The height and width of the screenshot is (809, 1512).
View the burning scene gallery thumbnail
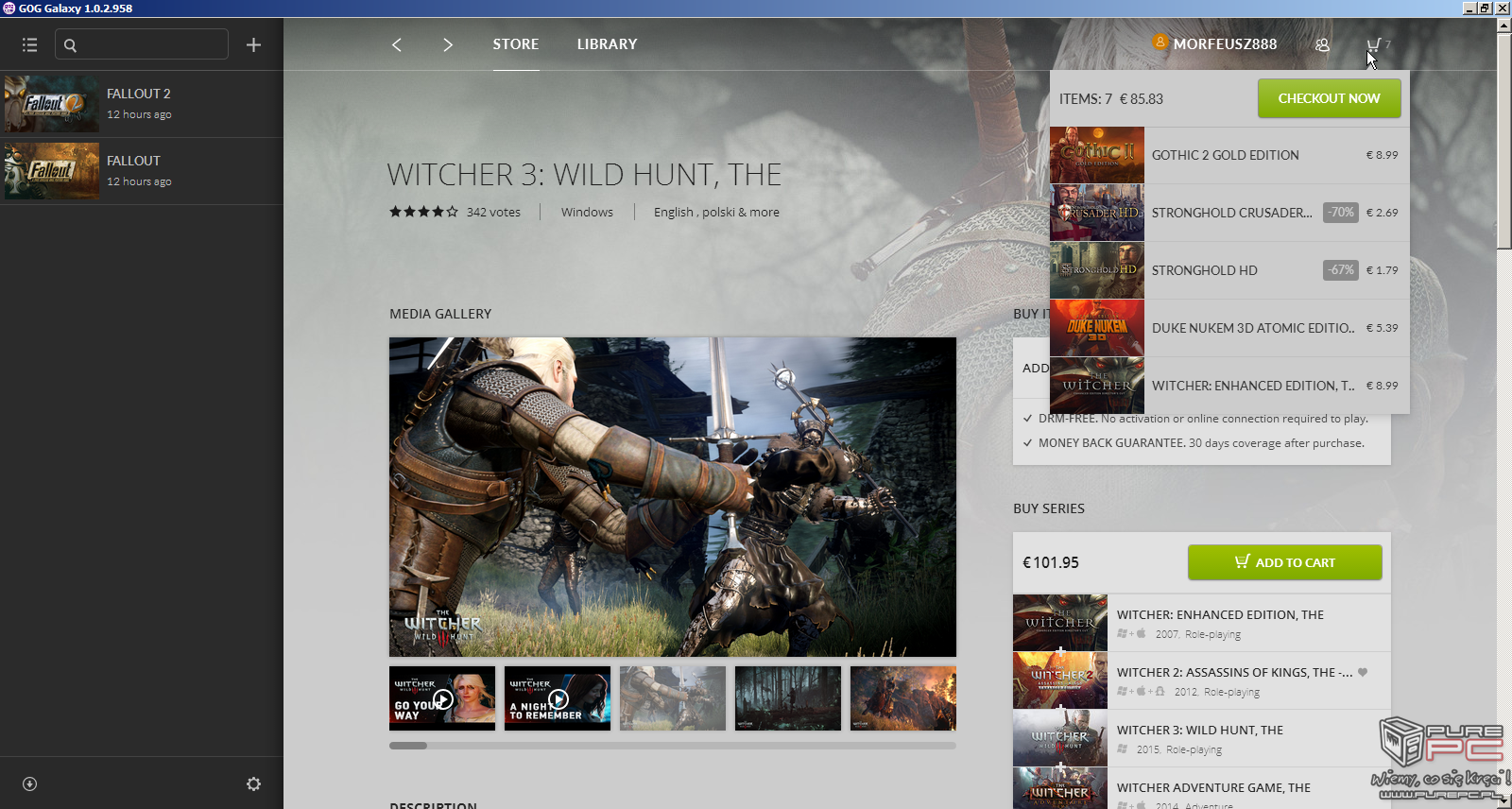(x=903, y=698)
